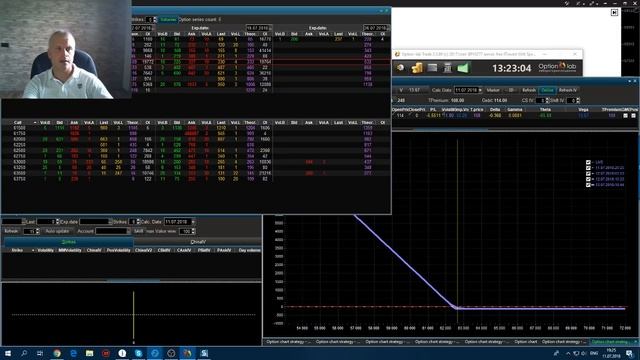Viewport: 640px width, 360px height.
Task: Select the ChinaIV tab in volatility panel
Action: pyautogui.click(x=198, y=242)
